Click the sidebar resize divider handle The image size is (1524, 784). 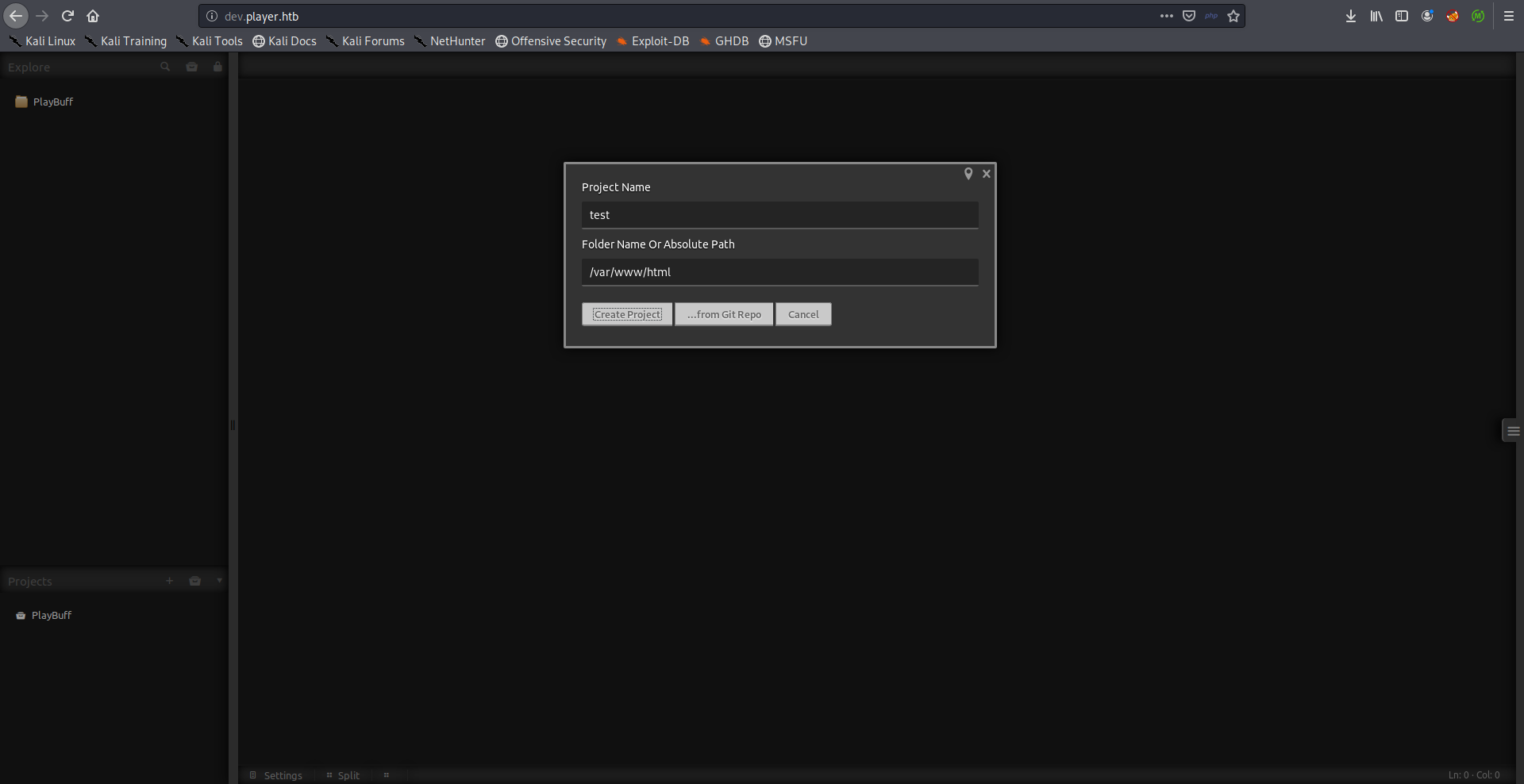pyautogui.click(x=233, y=425)
